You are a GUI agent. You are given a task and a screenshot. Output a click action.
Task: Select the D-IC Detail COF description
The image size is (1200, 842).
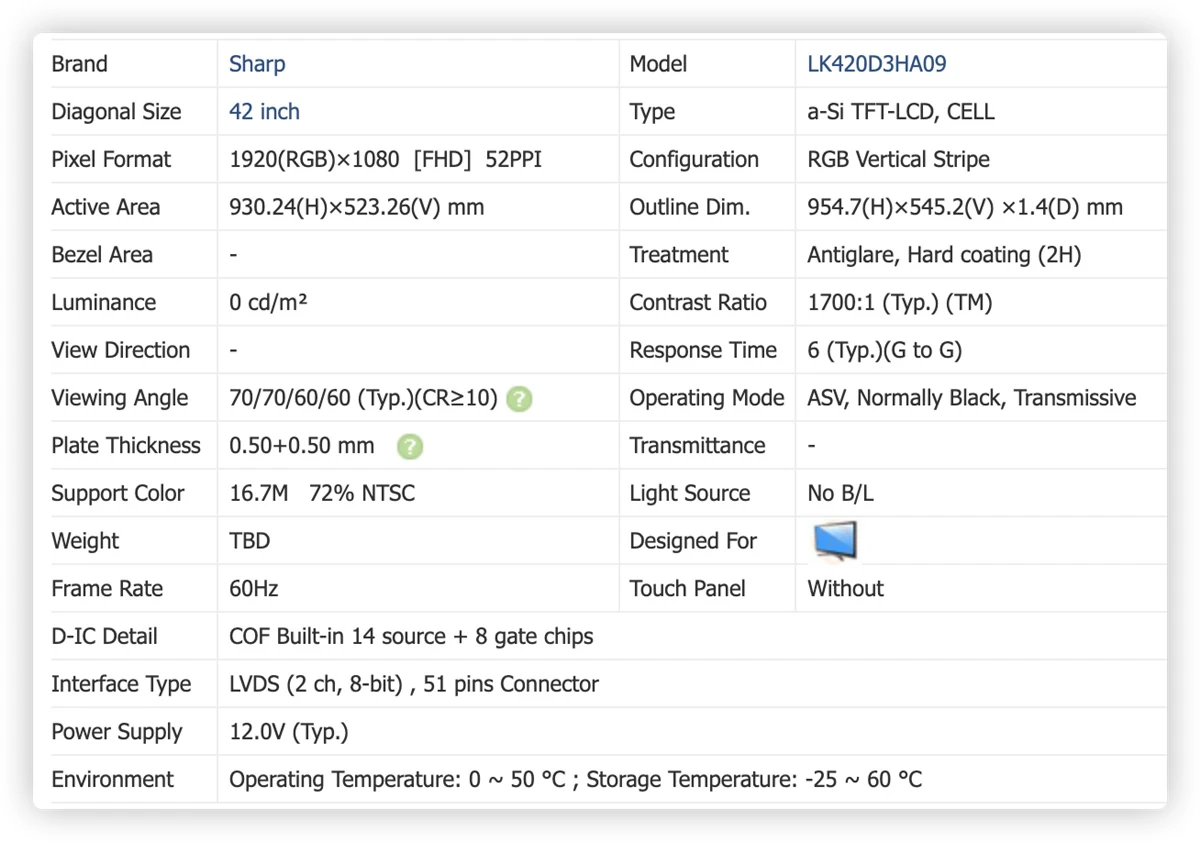tap(411, 637)
